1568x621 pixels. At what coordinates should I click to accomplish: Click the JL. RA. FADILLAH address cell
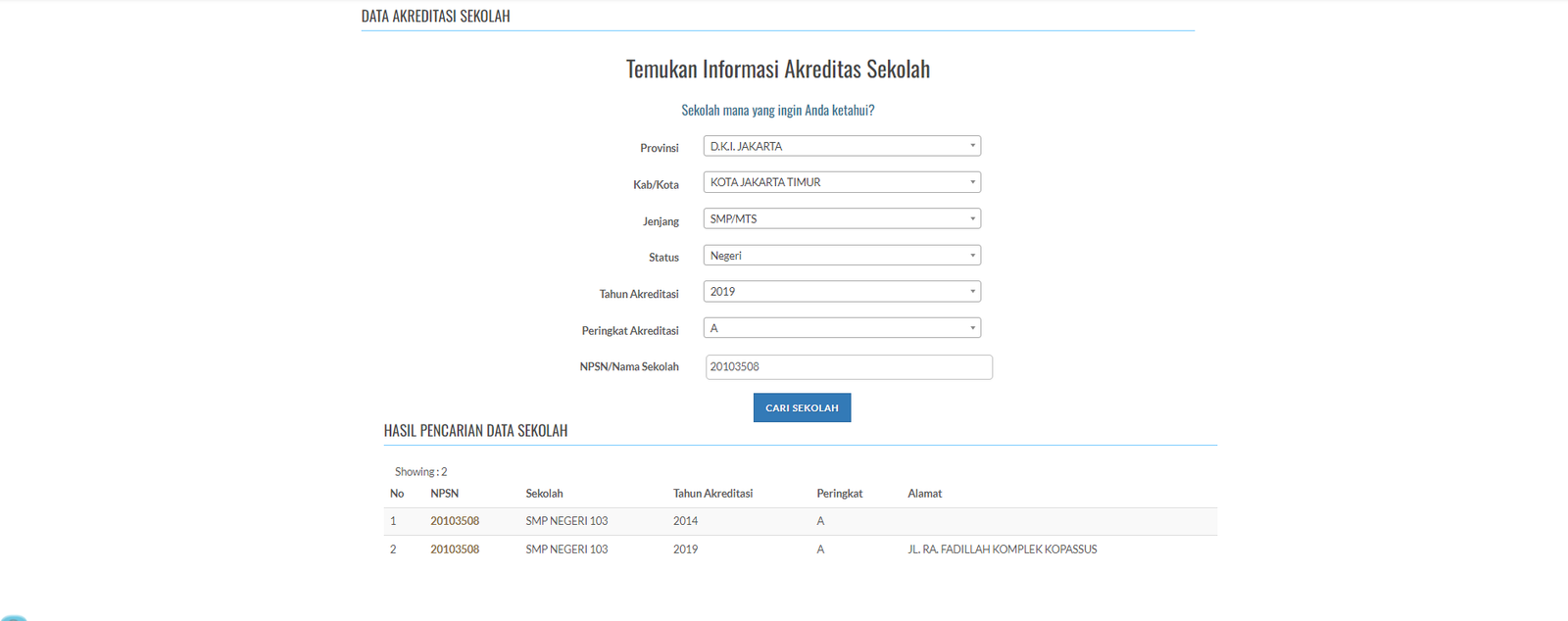point(1002,549)
